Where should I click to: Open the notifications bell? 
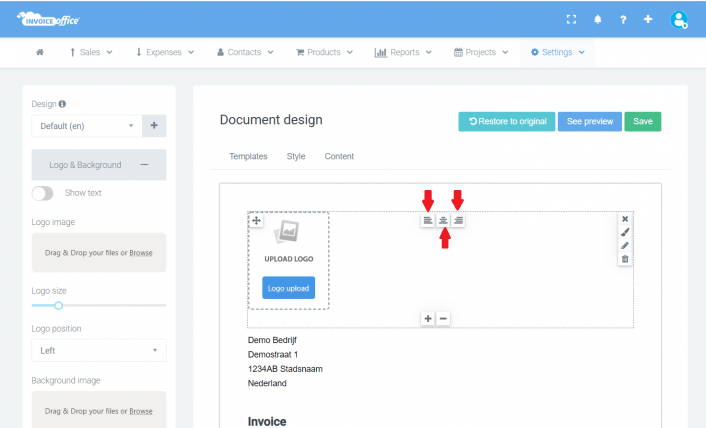(597, 19)
